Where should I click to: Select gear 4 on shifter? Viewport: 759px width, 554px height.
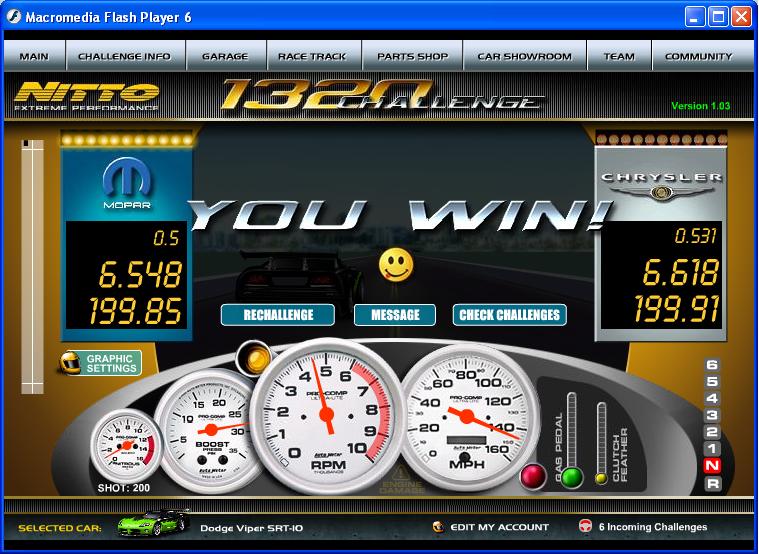[x=712, y=398]
